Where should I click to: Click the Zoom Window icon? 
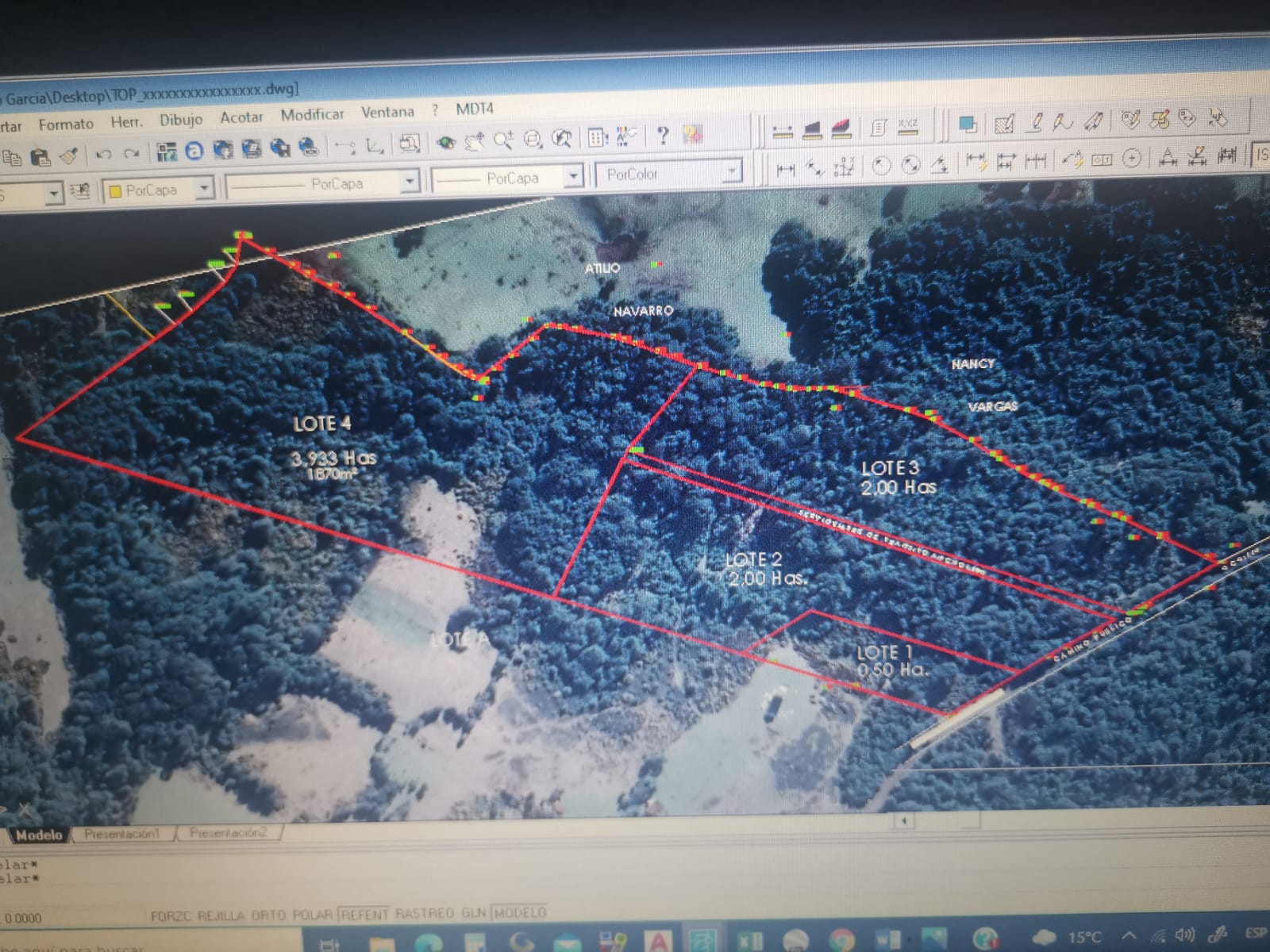pyautogui.click(x=533, y=140)
